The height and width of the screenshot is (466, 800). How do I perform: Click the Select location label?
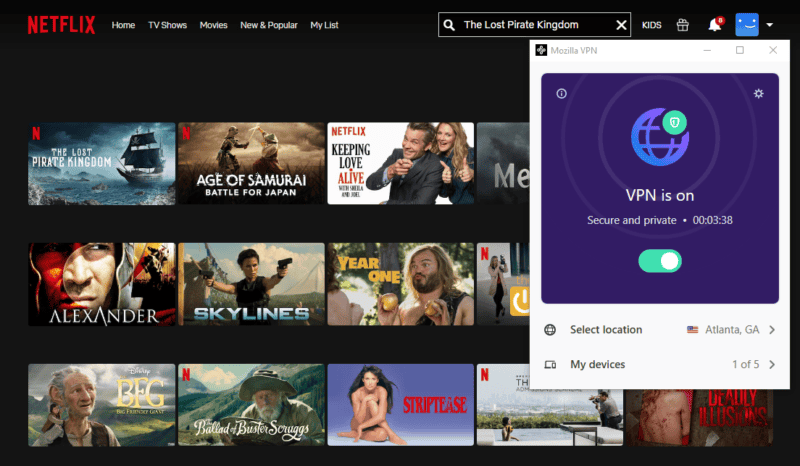coord(606,330)
